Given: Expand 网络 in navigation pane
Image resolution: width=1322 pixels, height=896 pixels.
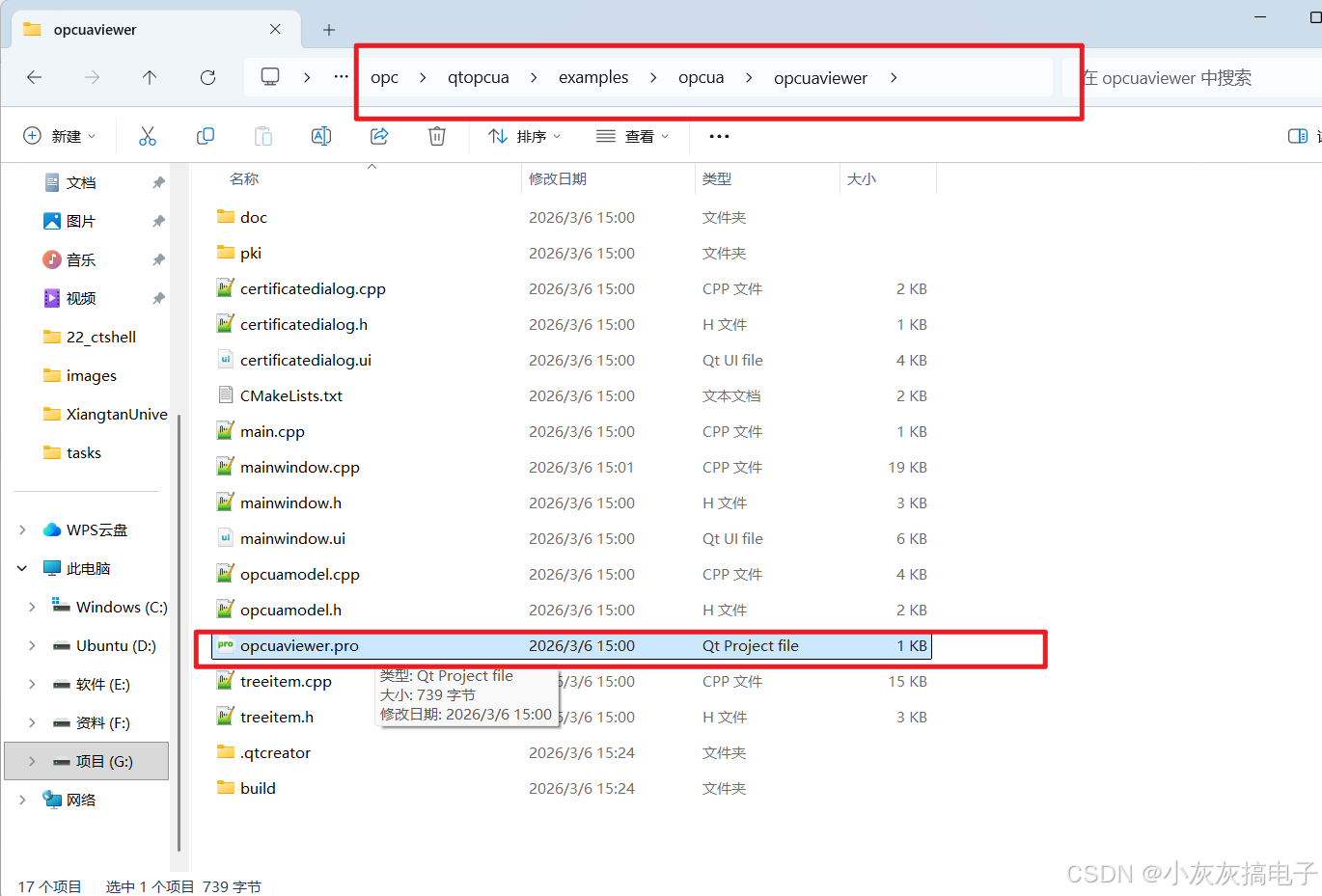Looking at the screenshot, I should click(22, 800).
